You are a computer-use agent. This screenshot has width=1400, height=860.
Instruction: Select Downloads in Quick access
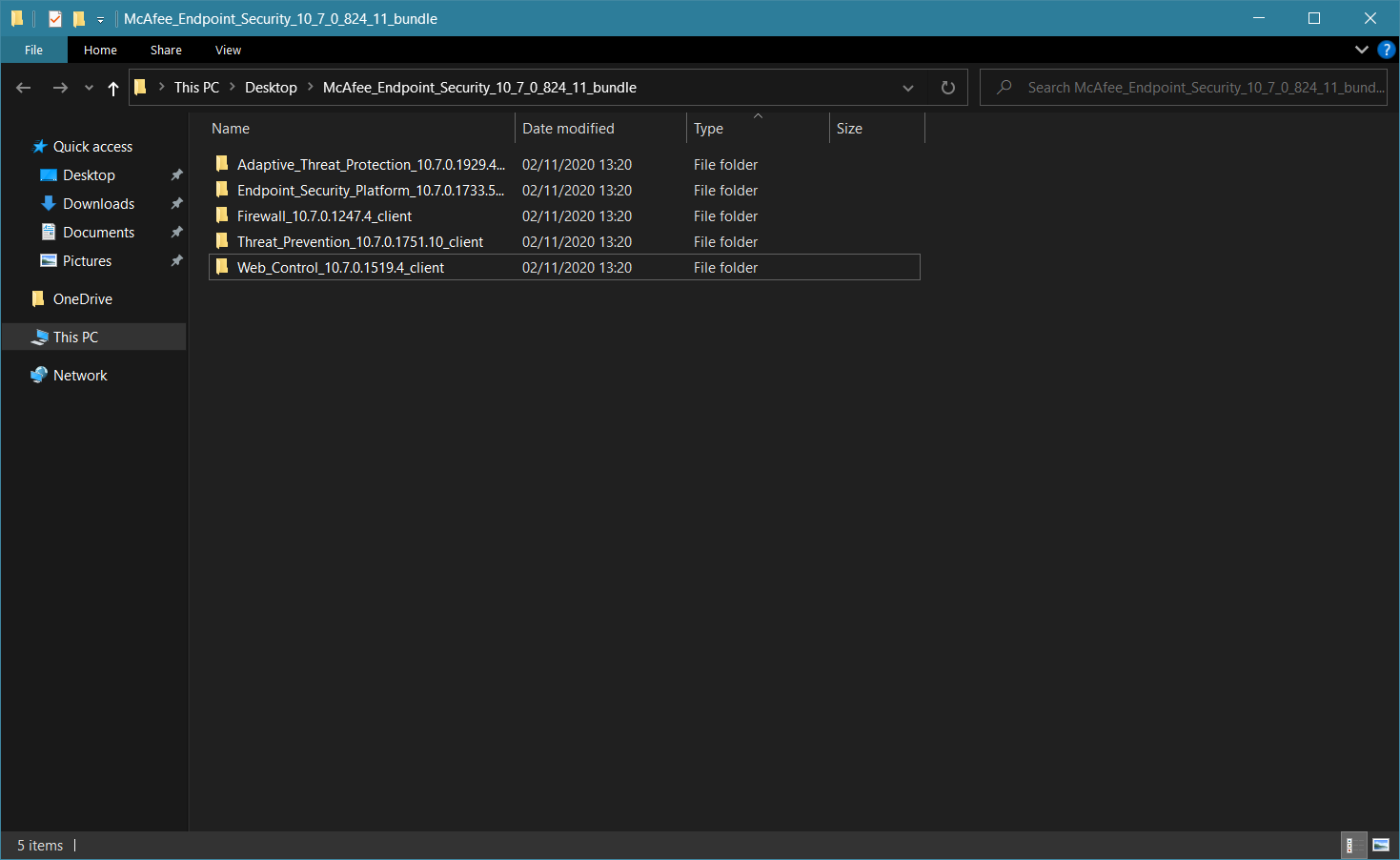(98, 204)
